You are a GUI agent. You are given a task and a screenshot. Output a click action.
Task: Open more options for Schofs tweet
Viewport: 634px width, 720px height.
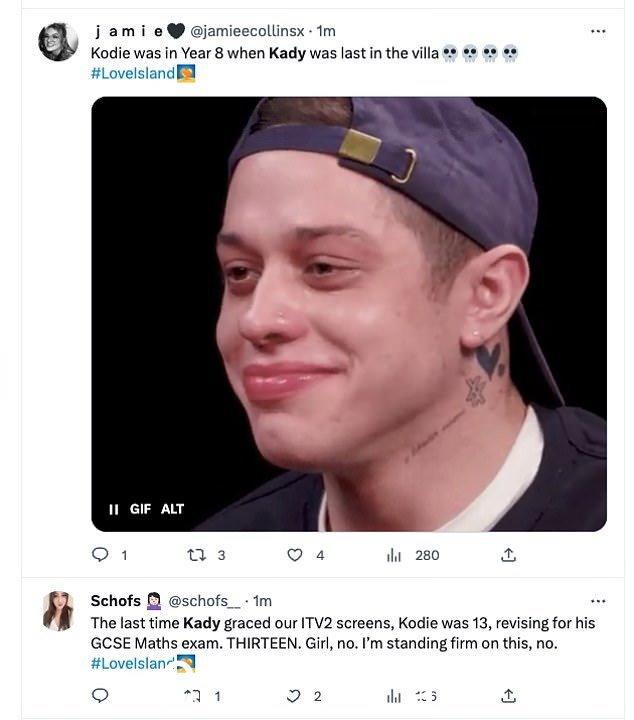598,601
